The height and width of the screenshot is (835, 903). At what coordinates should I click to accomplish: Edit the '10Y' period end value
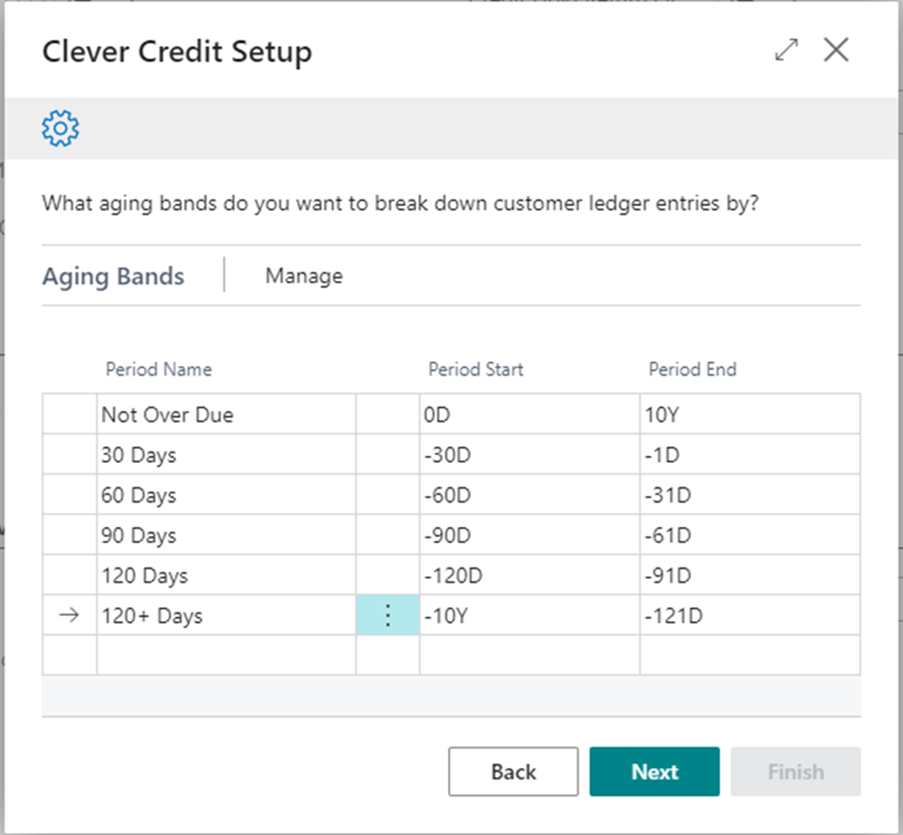(750, 414)
